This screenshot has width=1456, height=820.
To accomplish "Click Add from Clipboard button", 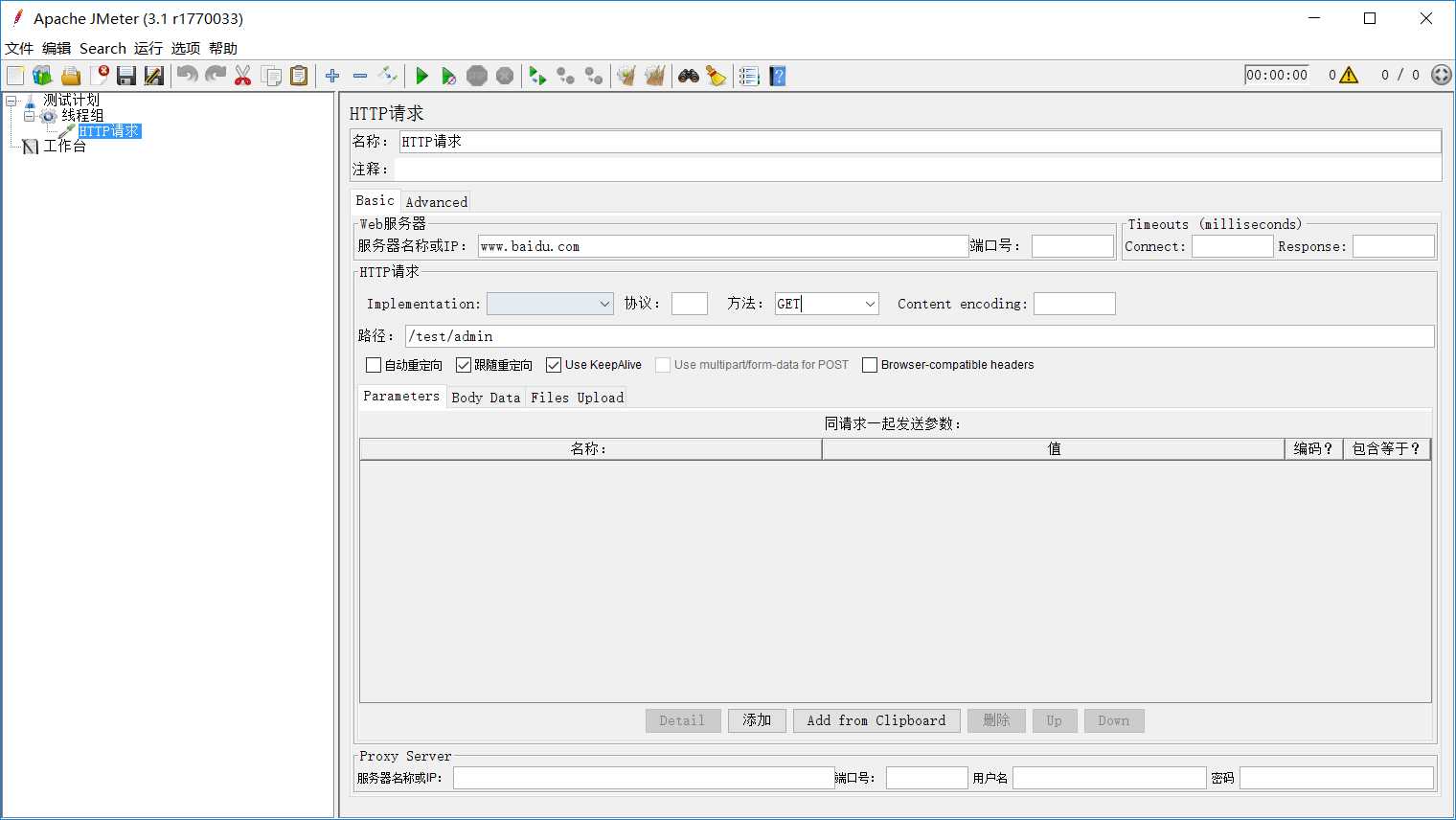I will click(876, 720).
